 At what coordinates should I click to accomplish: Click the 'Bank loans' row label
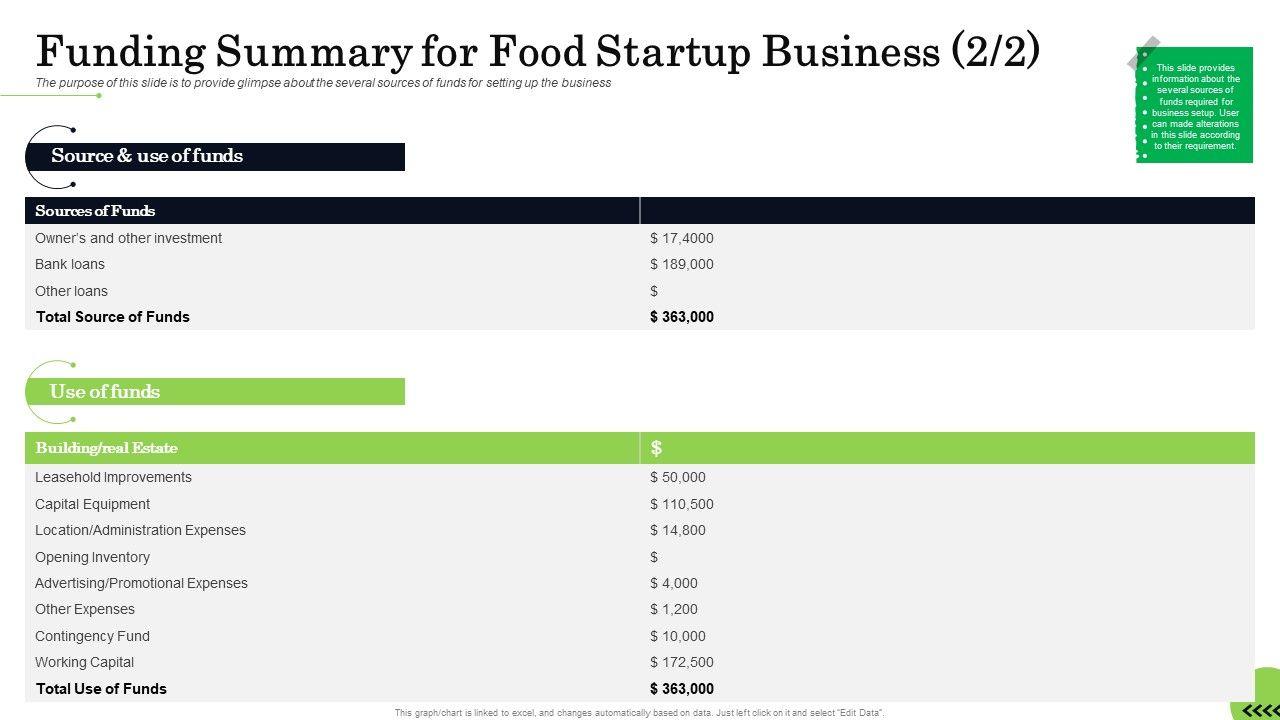click(x=70, y=264)
